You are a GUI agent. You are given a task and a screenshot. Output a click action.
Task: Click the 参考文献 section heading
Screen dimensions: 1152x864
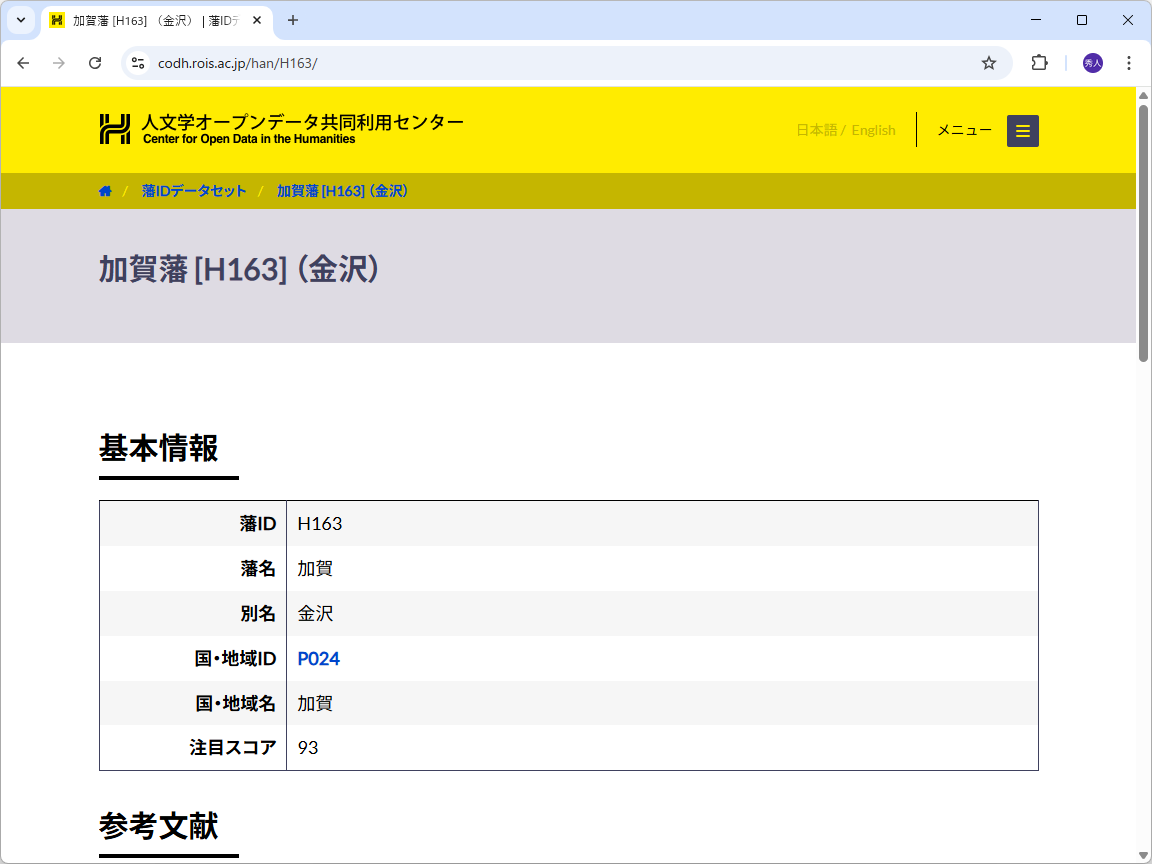159,827
